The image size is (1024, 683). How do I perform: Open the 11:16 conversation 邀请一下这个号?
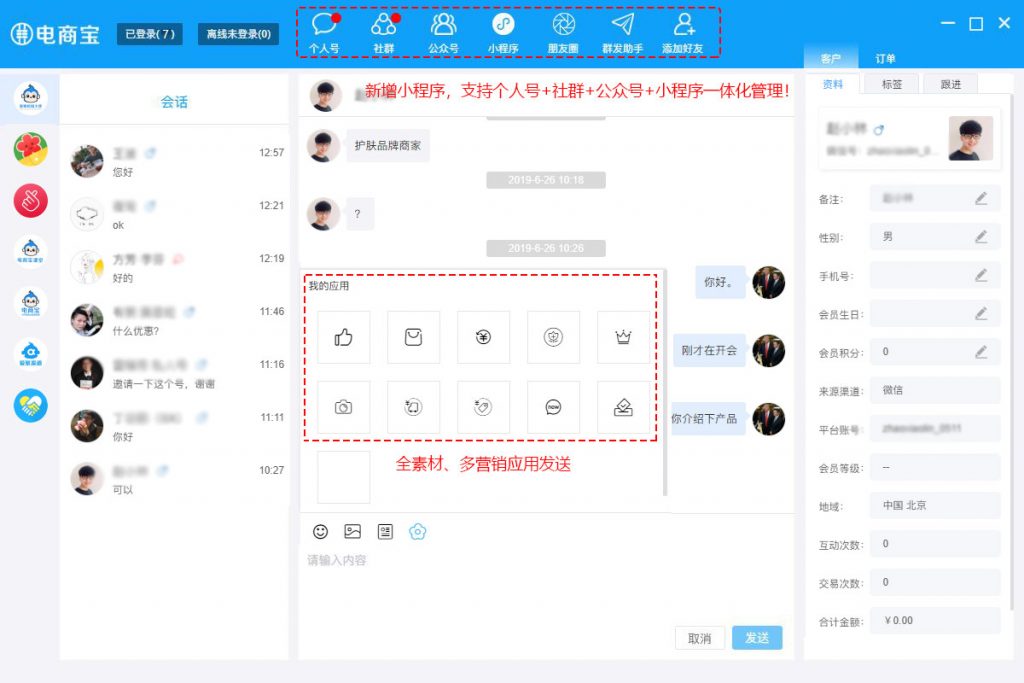176,373
